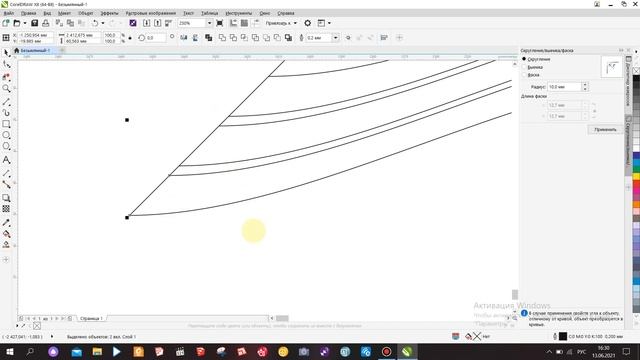Click the rotation angle input field
640x360 pixels.
156,38
